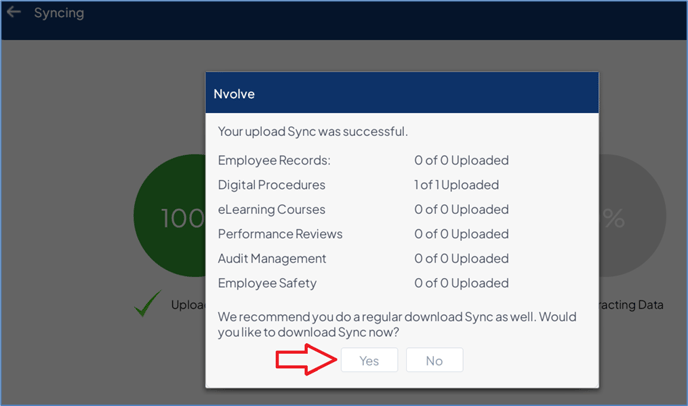Select 'Your upload Sync was successful.' message
The height and width of the screenshot is (406, 688).
313,132
